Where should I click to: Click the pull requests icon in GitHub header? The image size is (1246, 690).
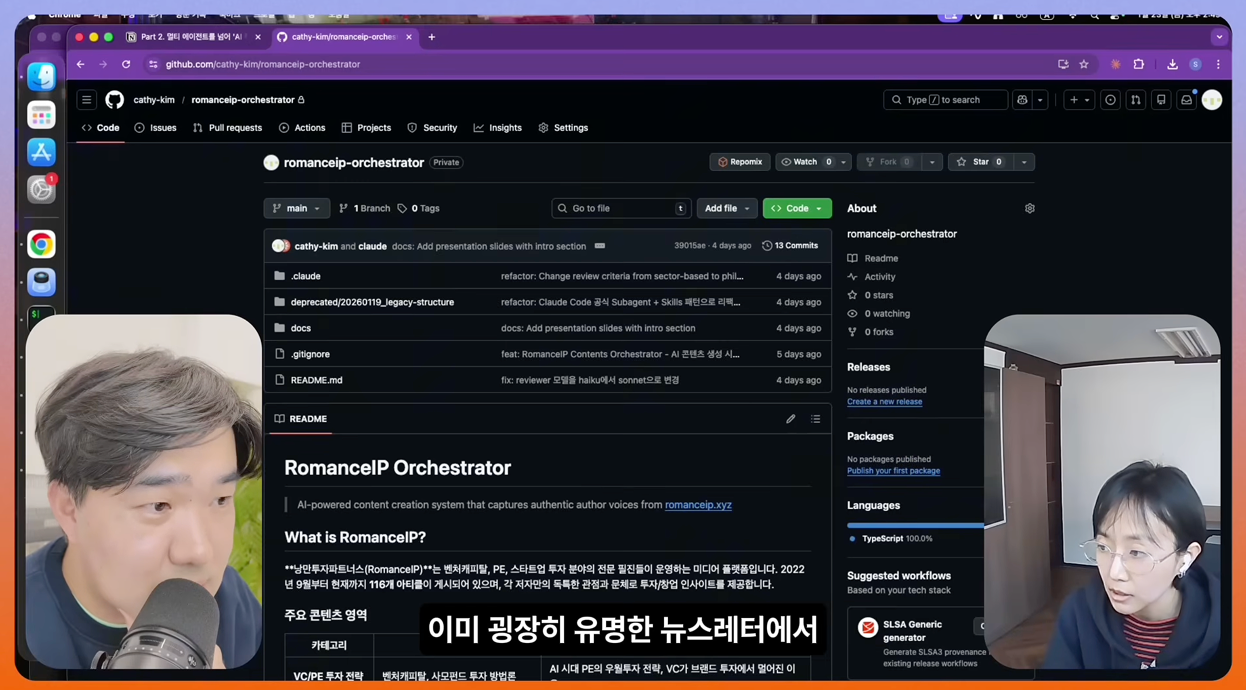(x=1136, y=99)
